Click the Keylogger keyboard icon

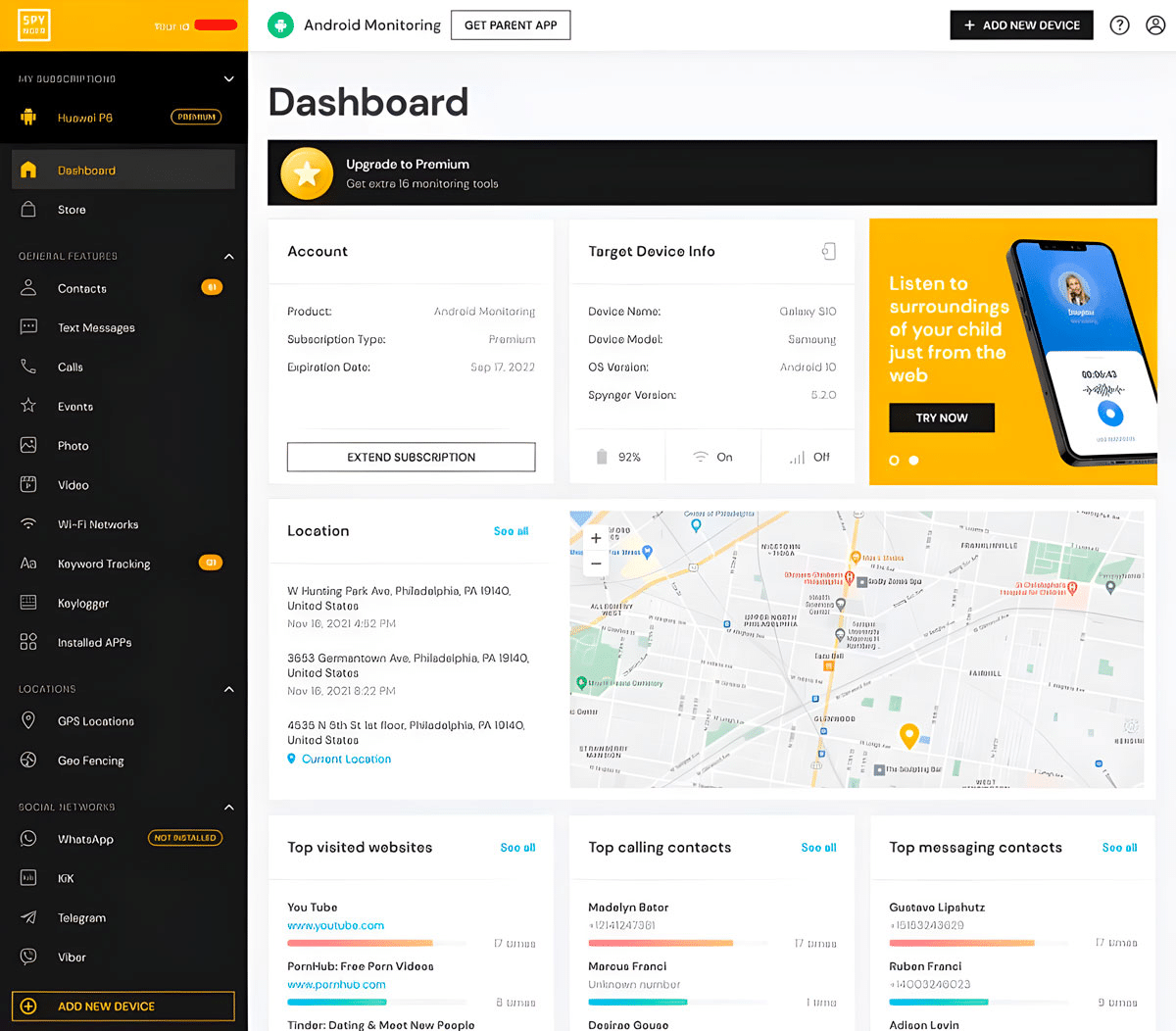(28, 603)
